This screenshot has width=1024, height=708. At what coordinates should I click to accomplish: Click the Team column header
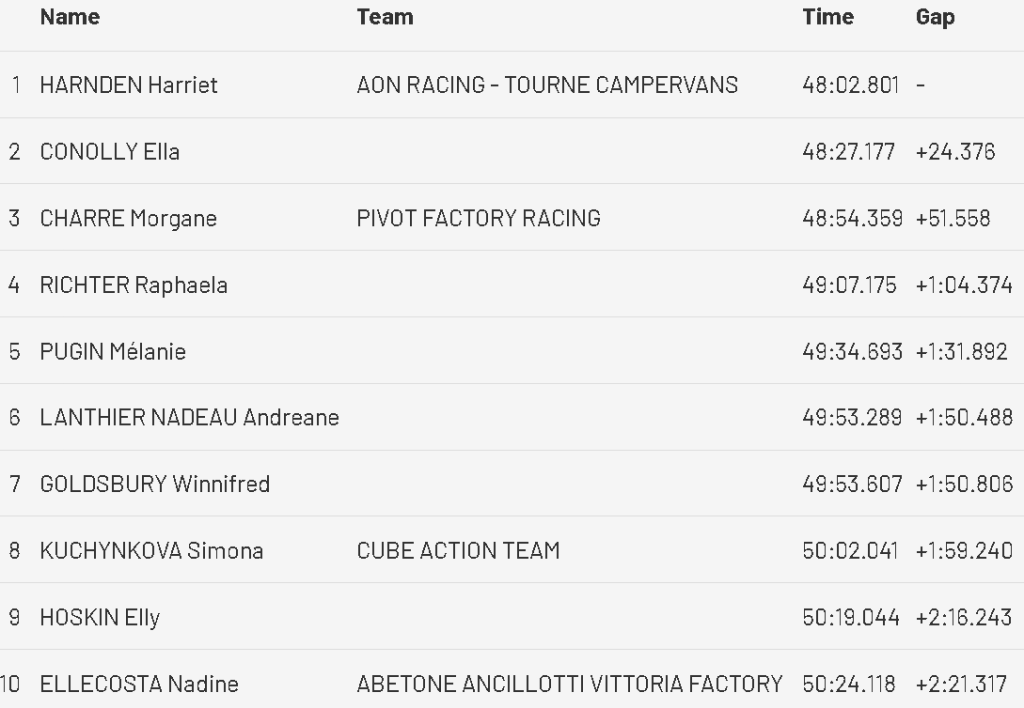click(384, 17)
